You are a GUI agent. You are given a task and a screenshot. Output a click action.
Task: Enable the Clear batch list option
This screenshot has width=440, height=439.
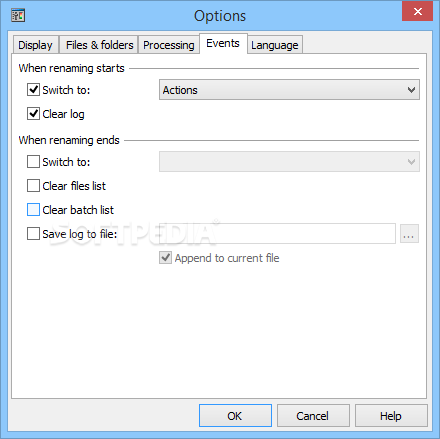point(33,210)
